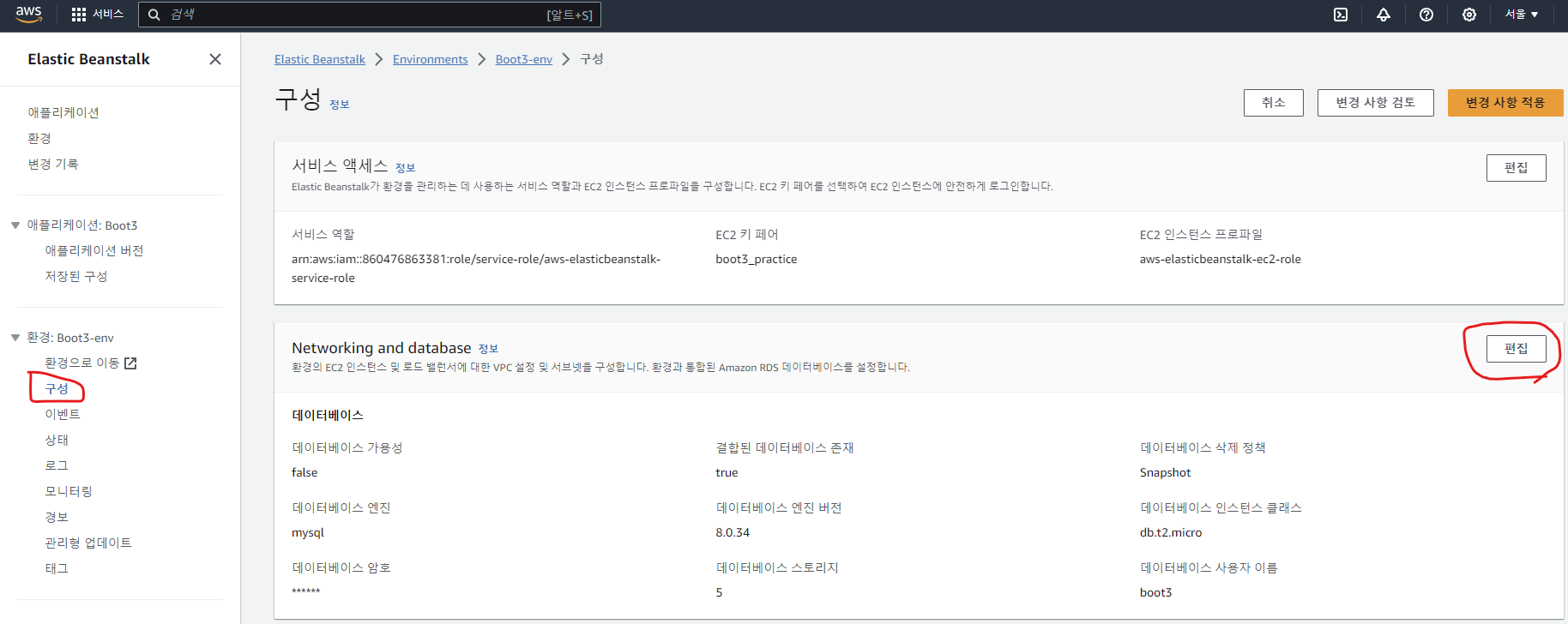Click the db.t2.micro instance class value
This screenshot has width=1568, height=624.
pyautogui.click(x=1171, y=532)
